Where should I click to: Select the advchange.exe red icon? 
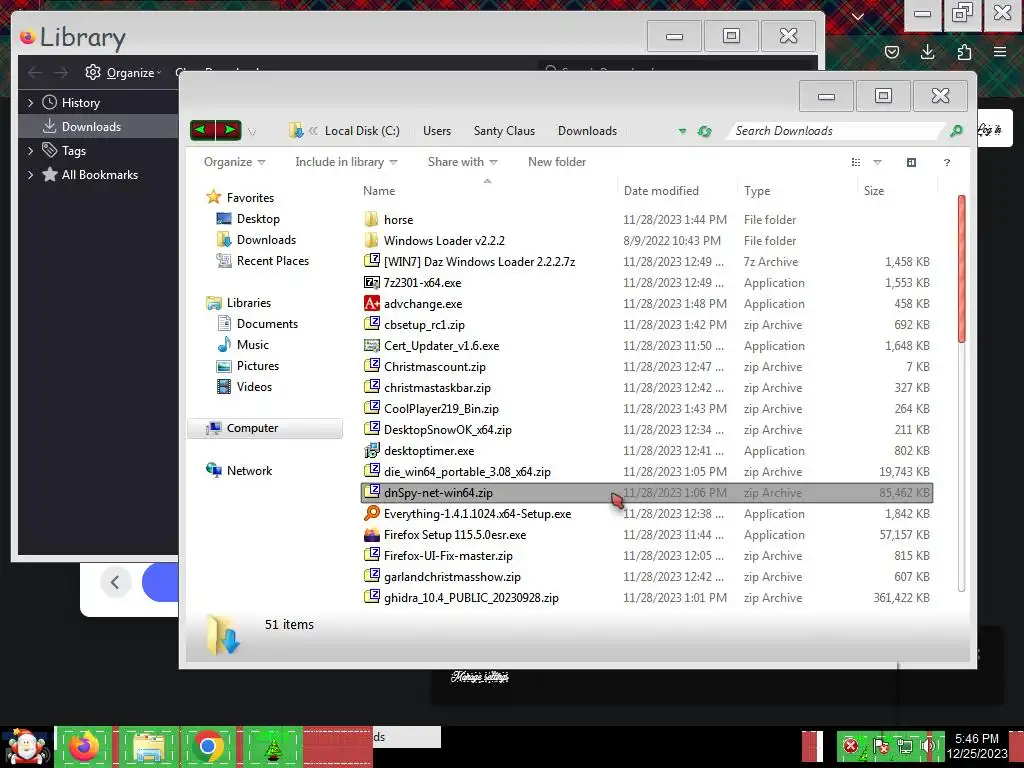[372, 304]
